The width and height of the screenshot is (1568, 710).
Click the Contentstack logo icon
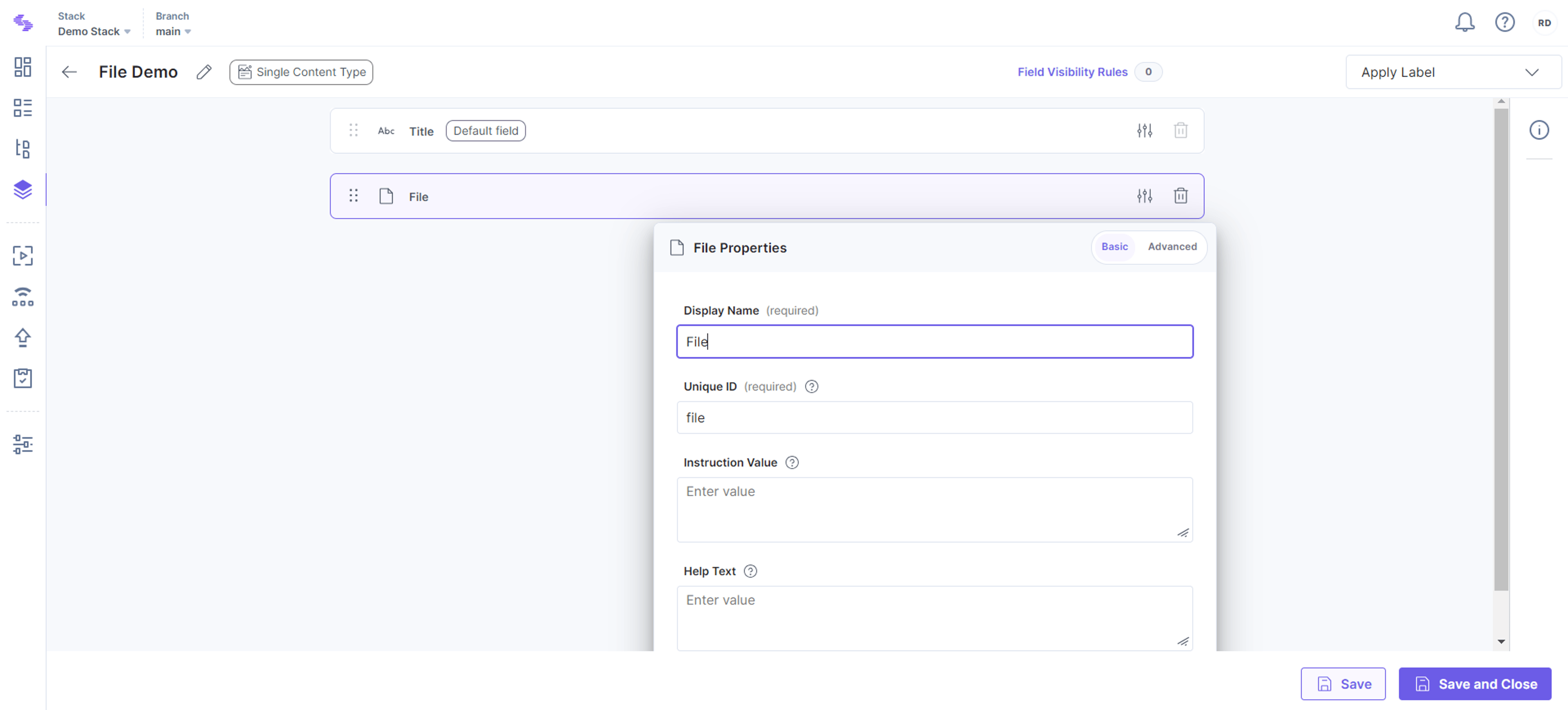coord(23,23)
